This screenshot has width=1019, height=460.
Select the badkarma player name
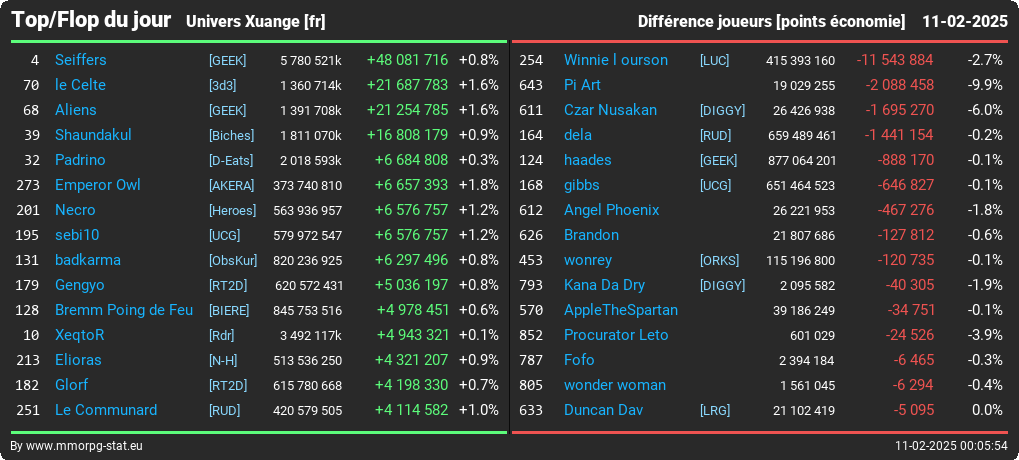(88, 260)
